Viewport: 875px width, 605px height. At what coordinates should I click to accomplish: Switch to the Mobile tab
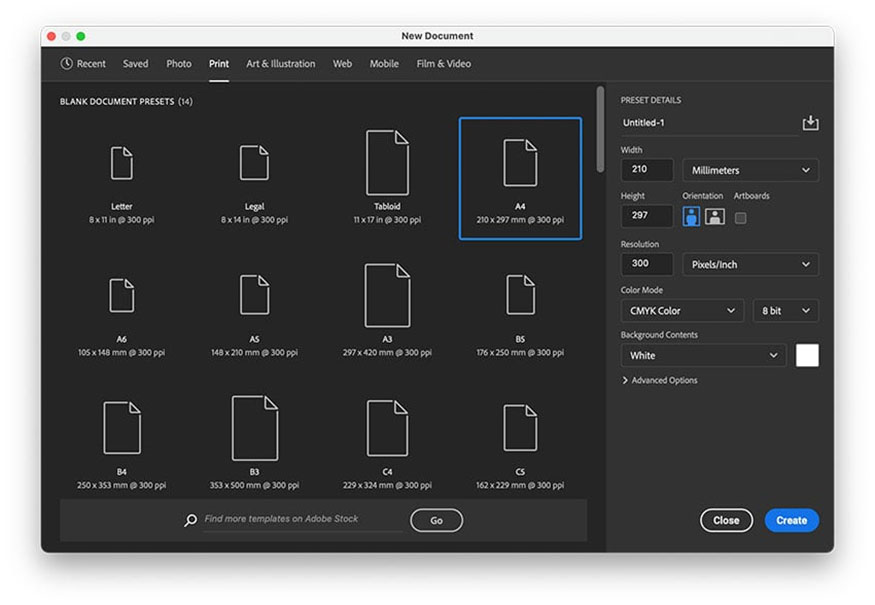(384, 64)
